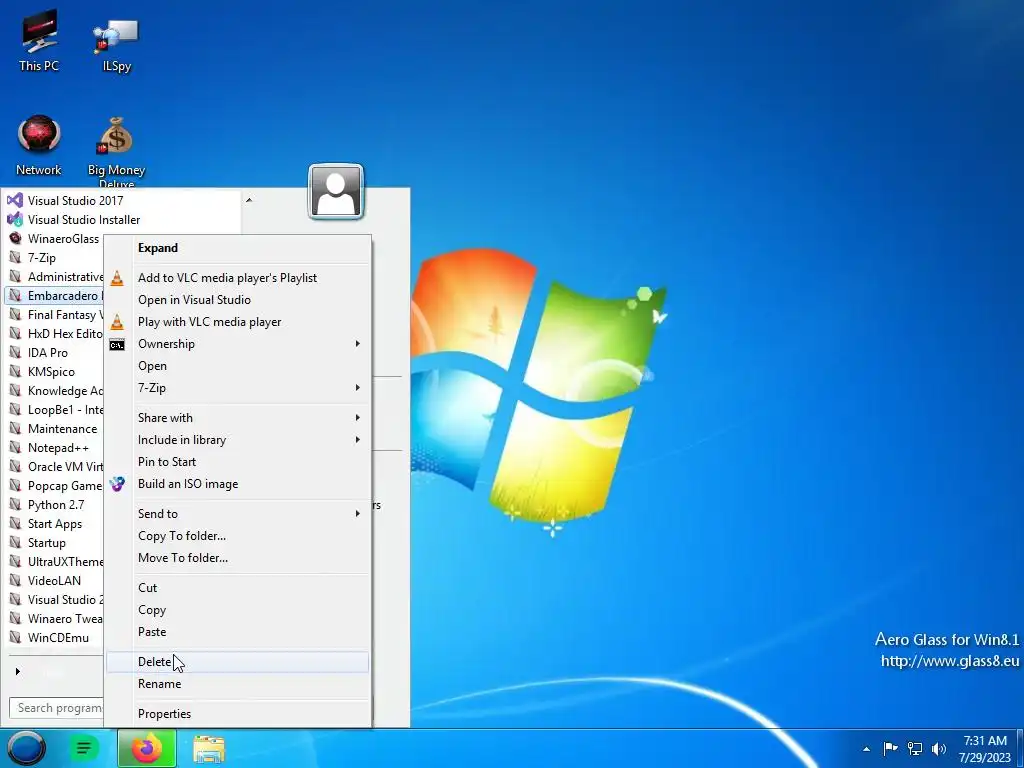Open File Explorer from the taskbar

point(209,749)
